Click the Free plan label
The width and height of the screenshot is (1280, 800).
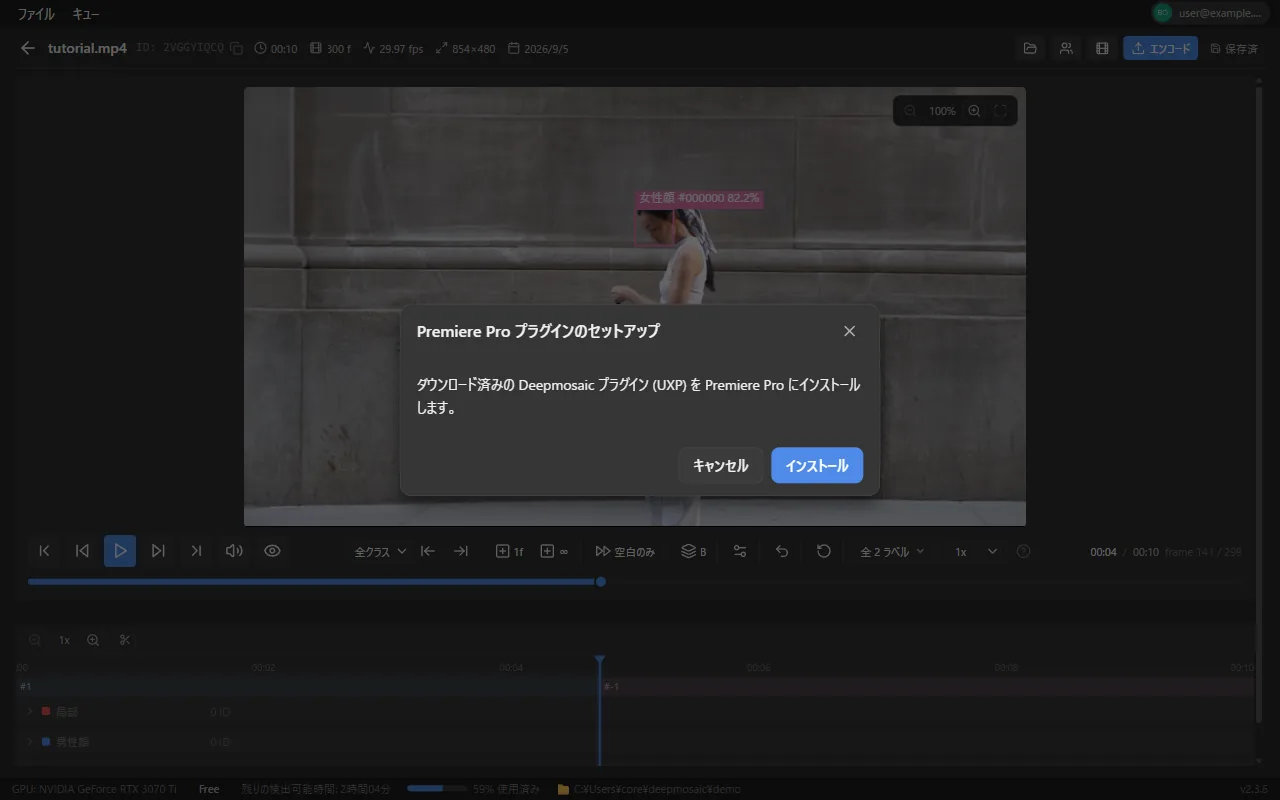coord(209,789)
